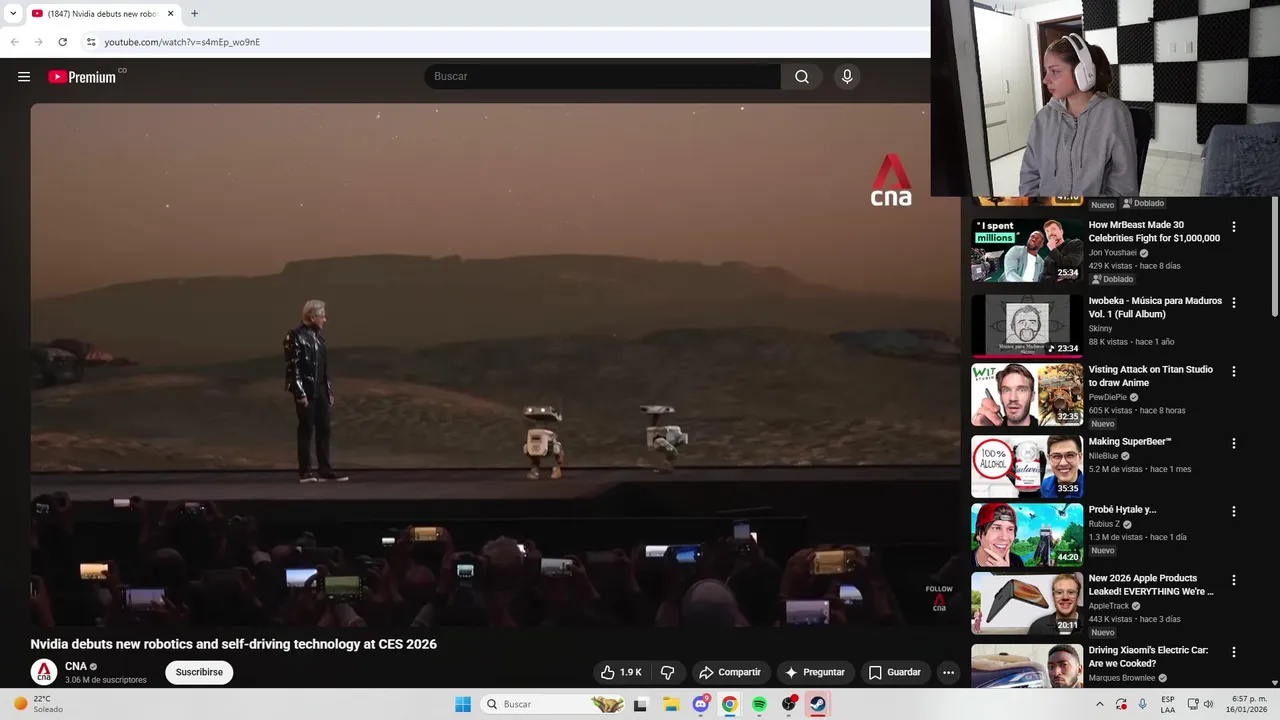Open the YouTube hamburger guide menu
1280x720 pixels.
coord(24,77)
